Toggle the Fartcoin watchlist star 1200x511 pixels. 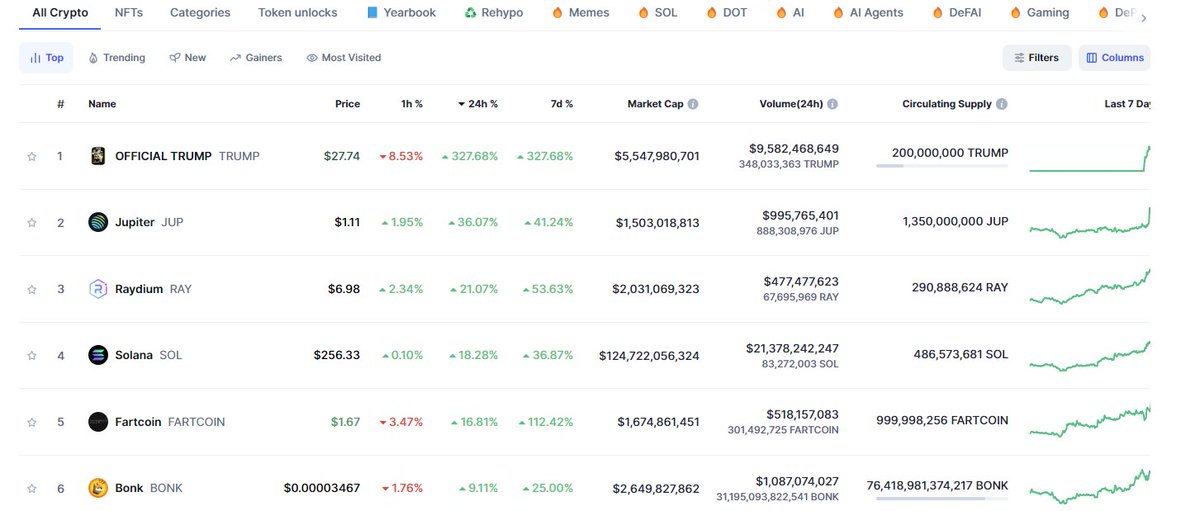point(32,422)
